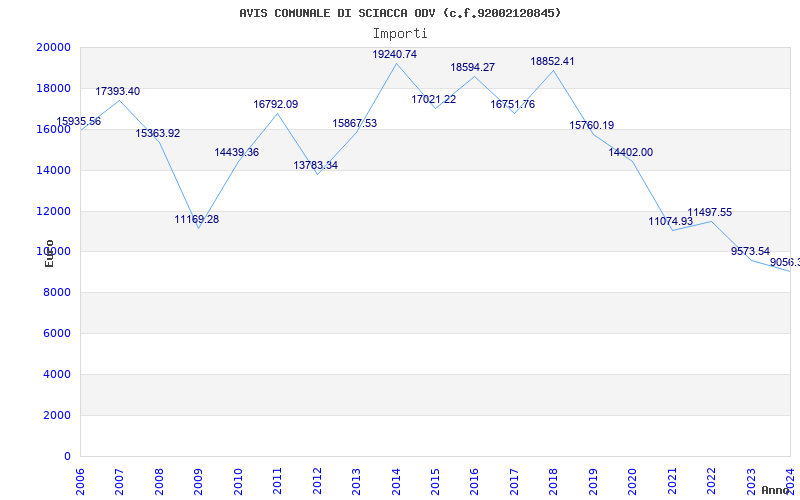This screenshot has height=500, width=800.
Task: Select the 13783.34 data label
Action: click(315, 165)
